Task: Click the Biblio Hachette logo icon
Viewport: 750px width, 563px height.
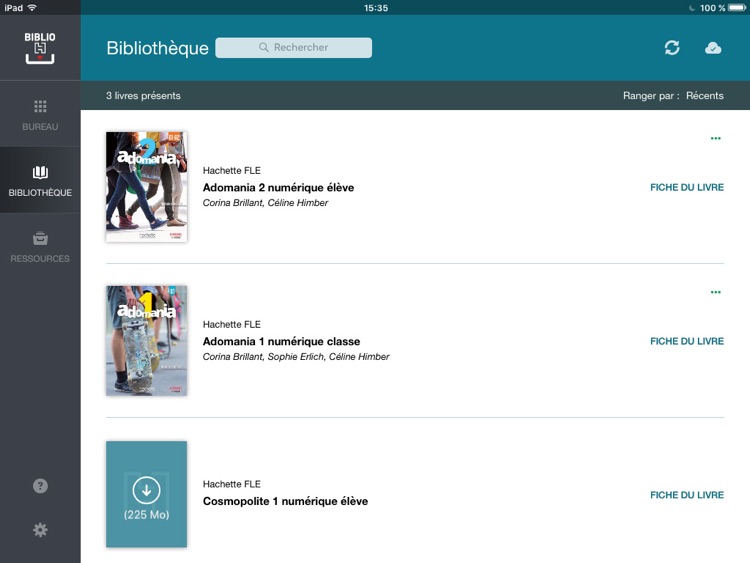Action: click(40, 48)
